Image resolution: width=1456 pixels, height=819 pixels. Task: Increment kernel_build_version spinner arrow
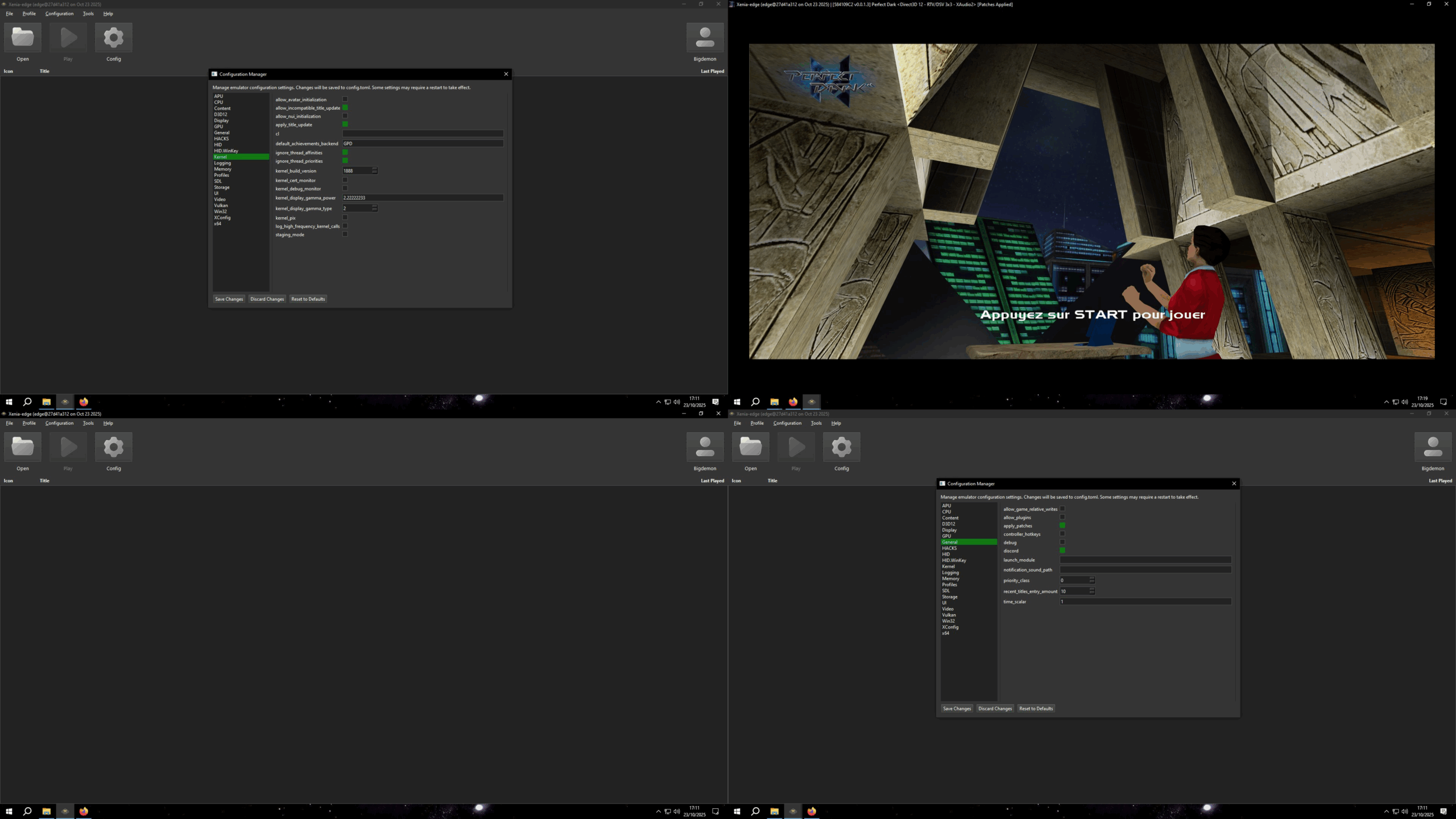[x=374, y=169]
